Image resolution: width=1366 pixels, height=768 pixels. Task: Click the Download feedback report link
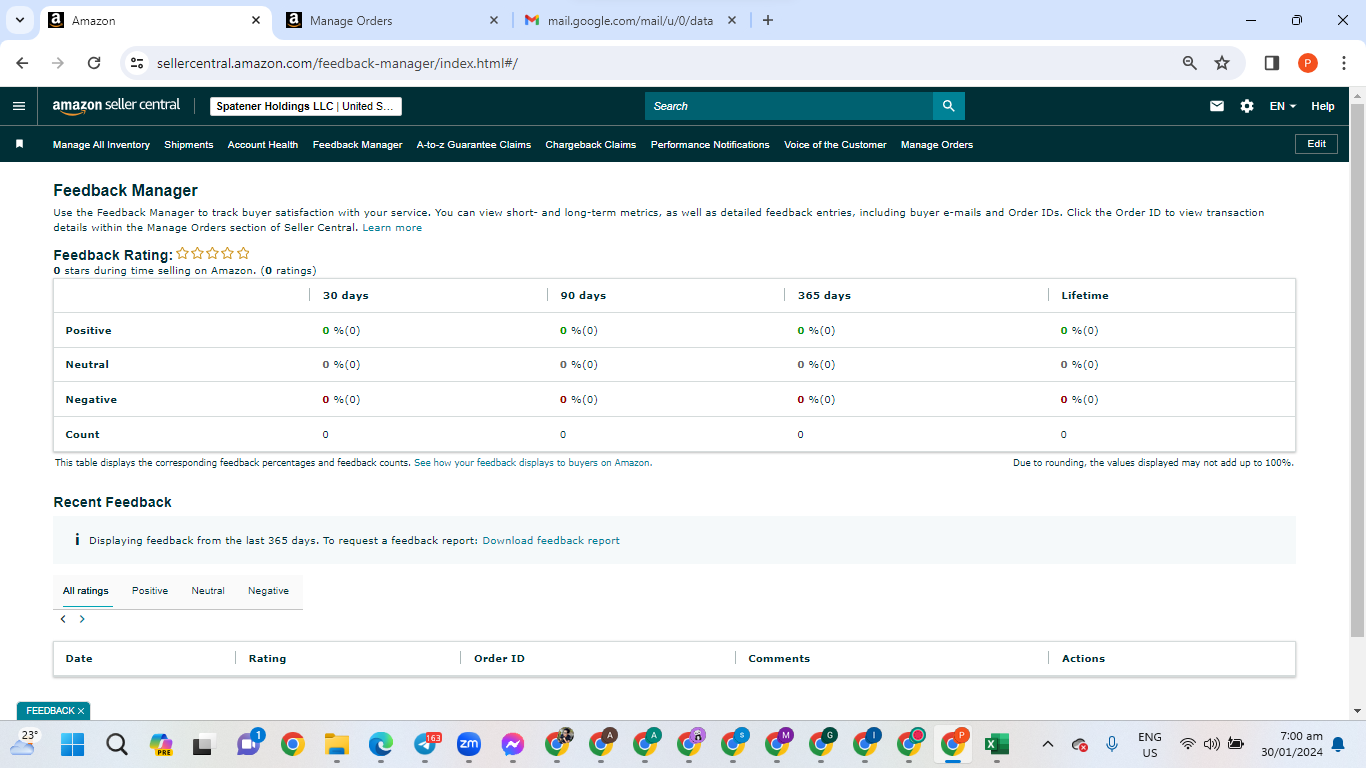pyautogui.click(x=551, y=540)
